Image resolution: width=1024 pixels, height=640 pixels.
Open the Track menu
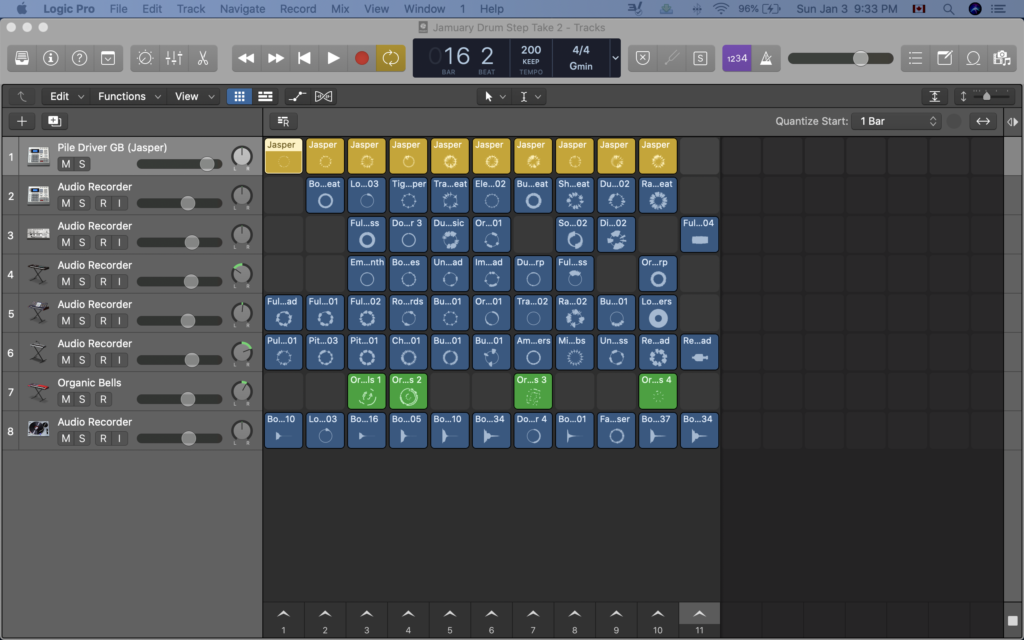click(x=191, y=8)
